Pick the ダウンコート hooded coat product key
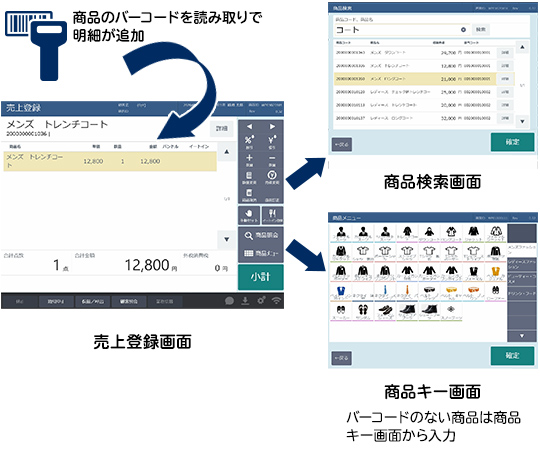540x450 pixels. point(429,234)
